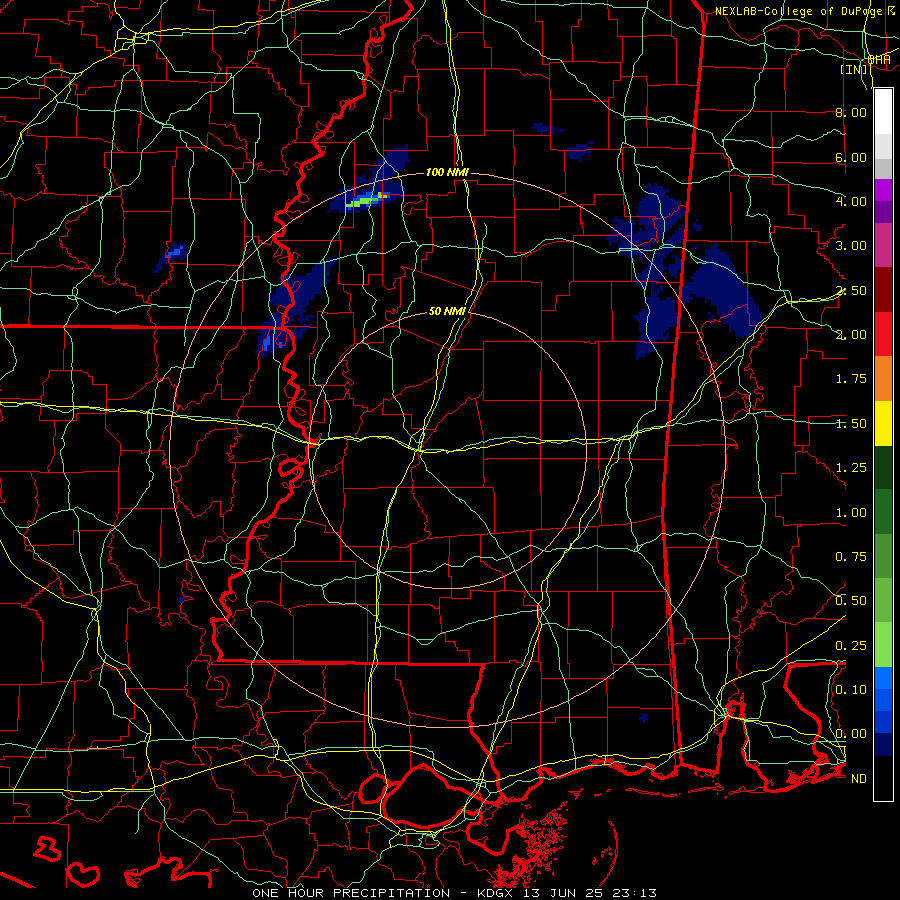Image resolution: width=900 pixels, height=900 pixels.
Task: Click the 0.10 legend value
Action: 851,690
